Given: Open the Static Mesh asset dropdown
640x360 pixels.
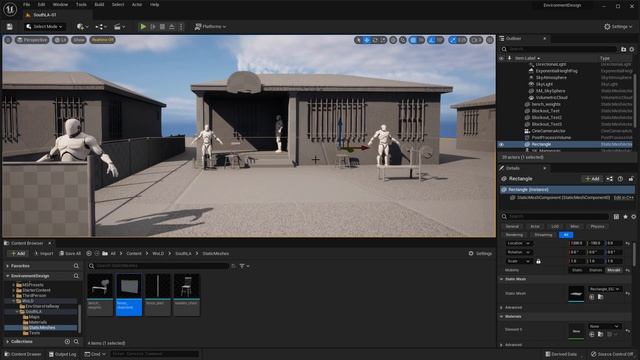Looking at the screenshot, I should click(x=604, y=289).
